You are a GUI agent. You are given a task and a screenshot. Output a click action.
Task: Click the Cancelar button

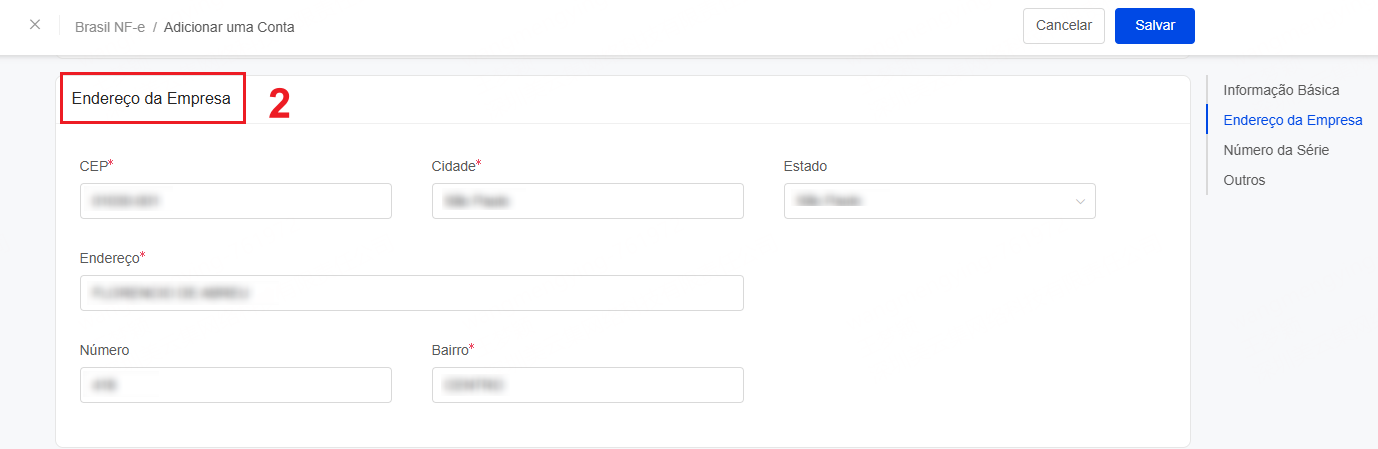(1064, 26)
